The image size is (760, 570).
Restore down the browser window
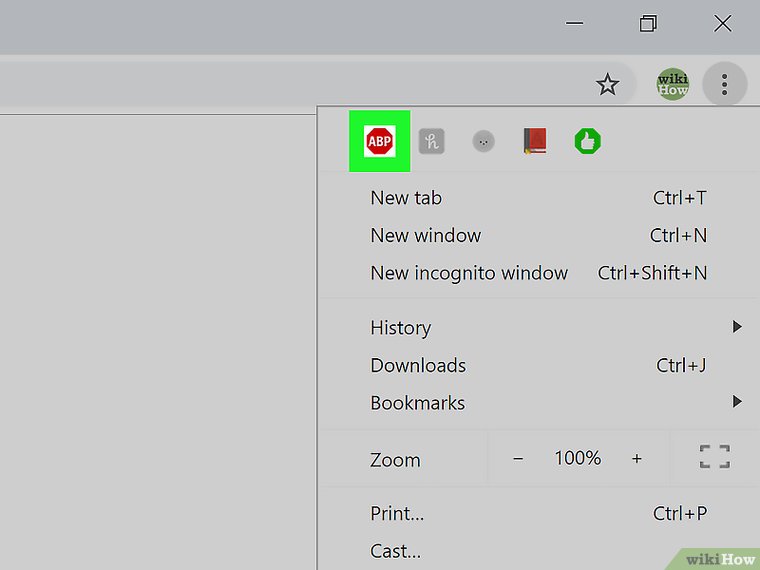(648, 24)
